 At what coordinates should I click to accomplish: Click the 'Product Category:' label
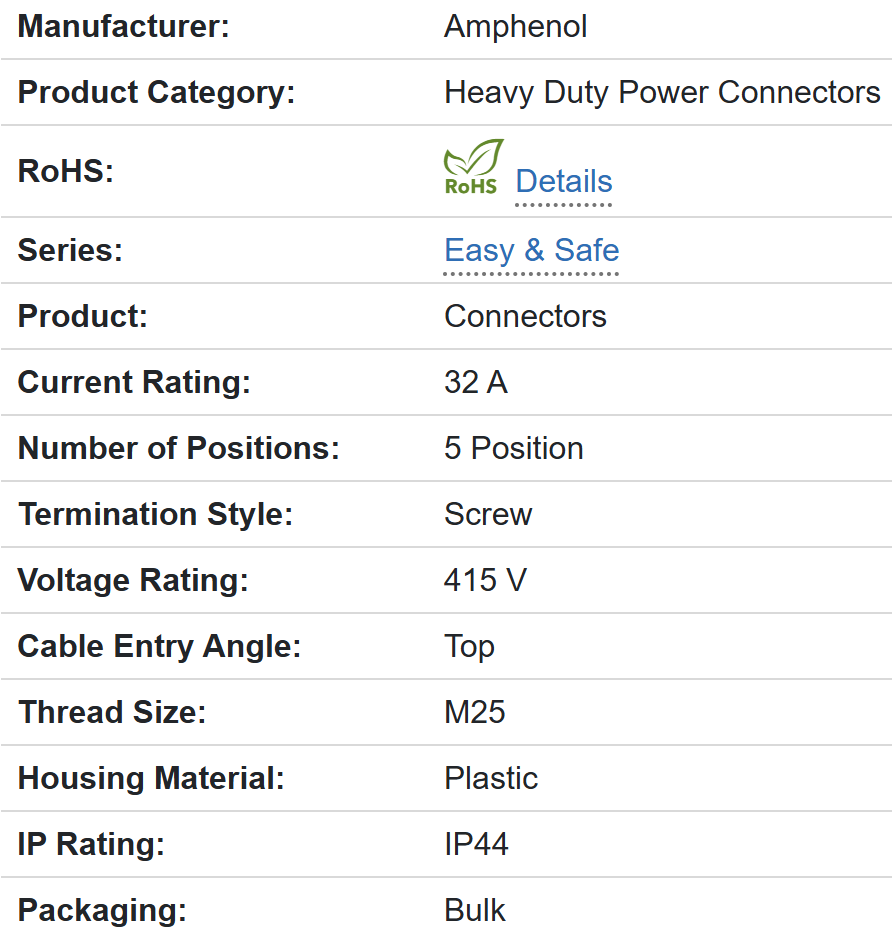click(156, 93)
